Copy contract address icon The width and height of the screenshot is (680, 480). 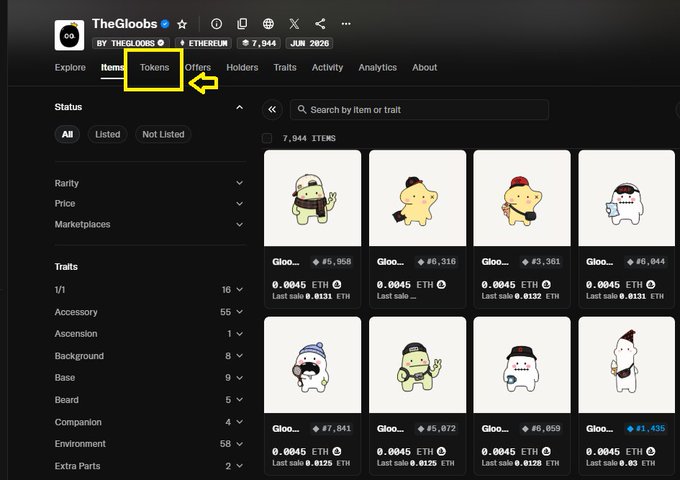click(242, 24)
